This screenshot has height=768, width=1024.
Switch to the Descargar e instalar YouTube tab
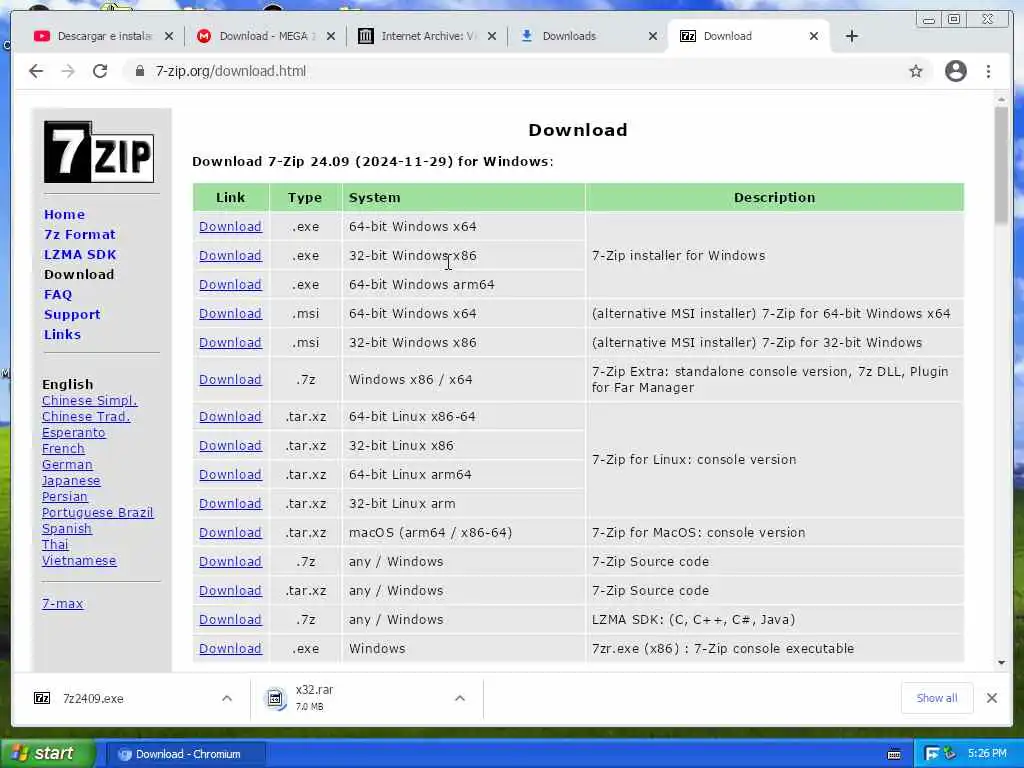[x=103, y=36]
